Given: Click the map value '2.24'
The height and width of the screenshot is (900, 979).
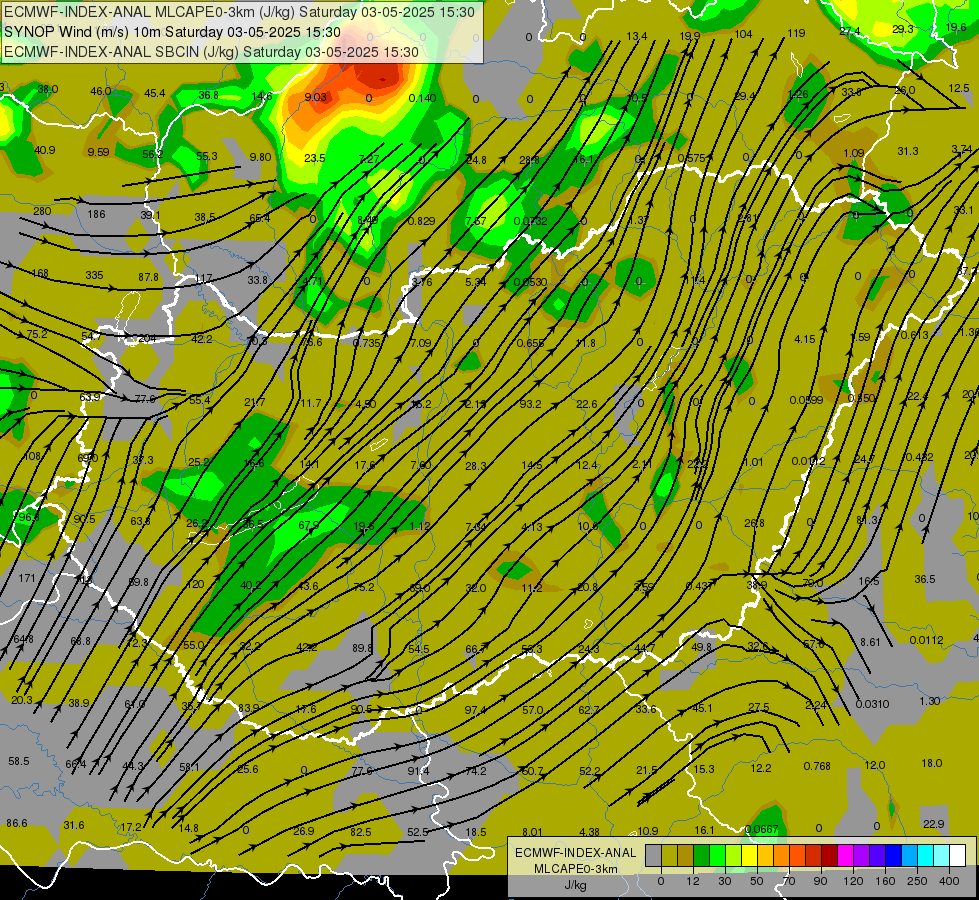Looking at the screenshot, I should (816, 705).
